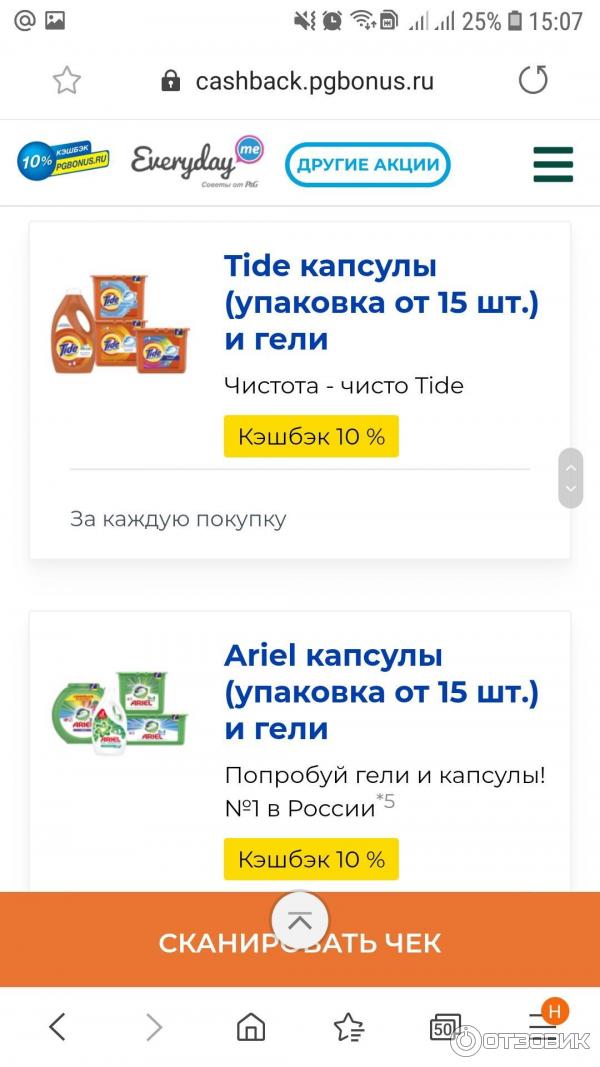The image size is (600, 1067).
Task: Open the hamburger menu
Action: [552, 164]
